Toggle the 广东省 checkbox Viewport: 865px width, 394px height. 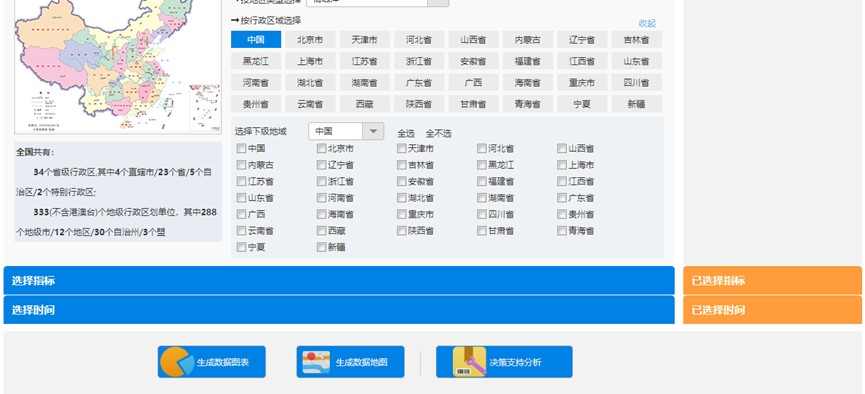click(x=562, y=198)
